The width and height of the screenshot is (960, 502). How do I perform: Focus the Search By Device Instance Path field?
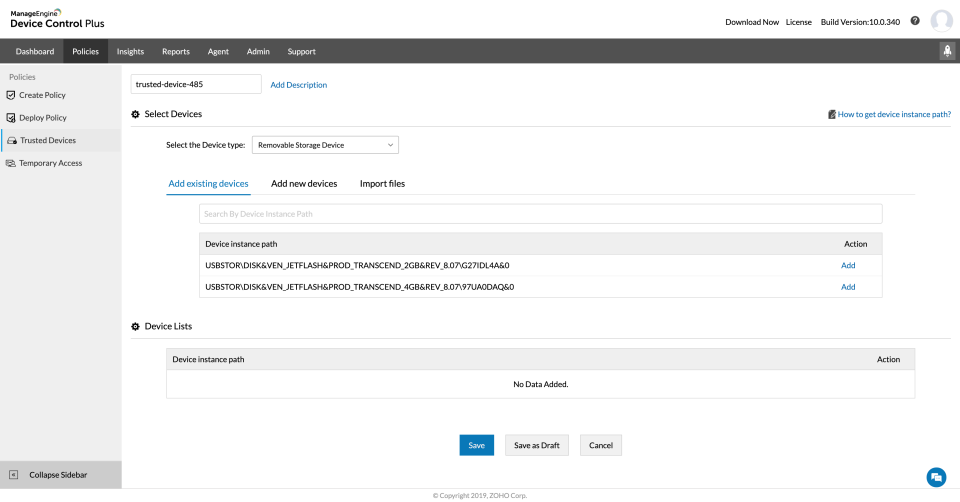click(540, 214)
